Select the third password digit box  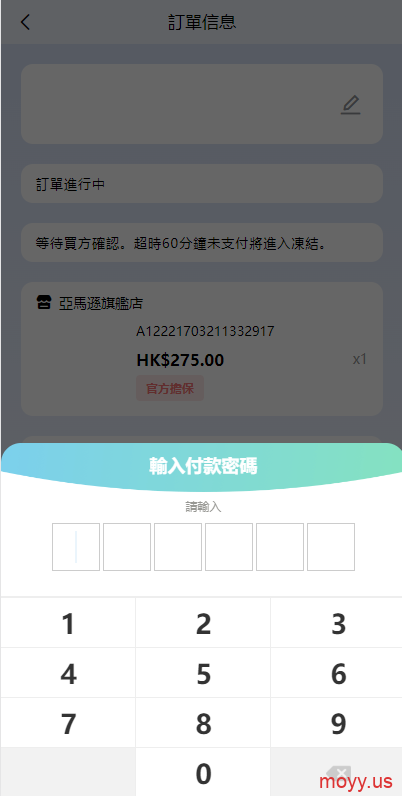[x=178, y=547]
